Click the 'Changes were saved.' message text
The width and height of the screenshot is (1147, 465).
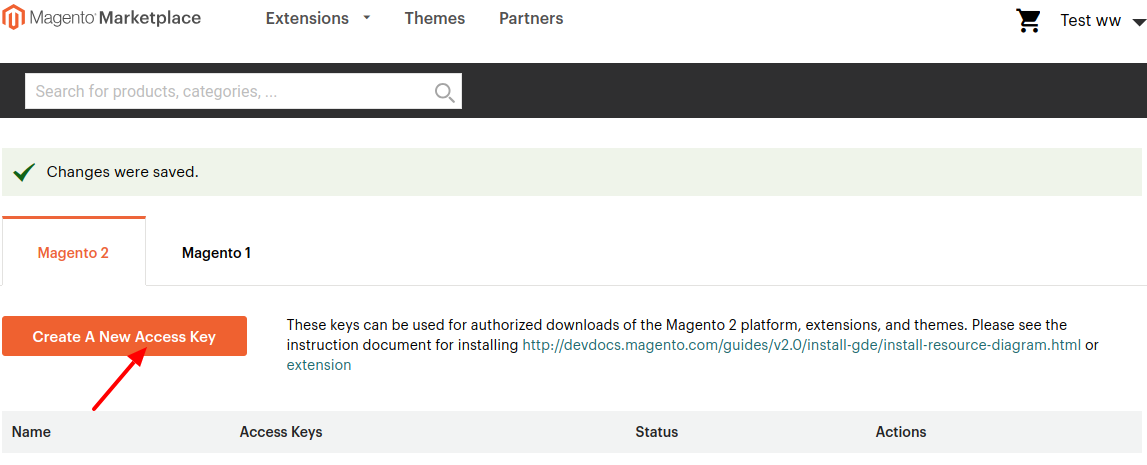123,173
